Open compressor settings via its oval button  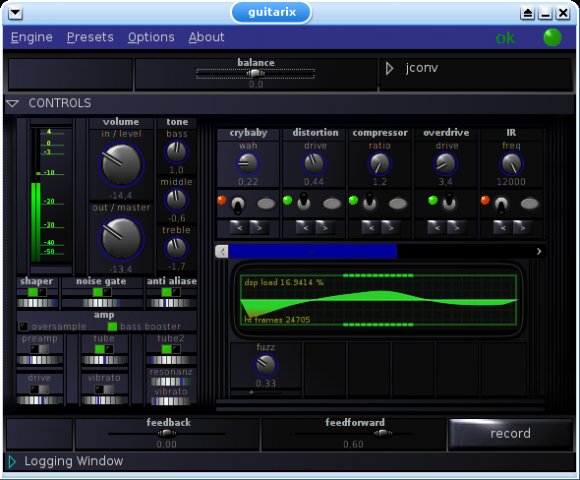coord(398,204)
